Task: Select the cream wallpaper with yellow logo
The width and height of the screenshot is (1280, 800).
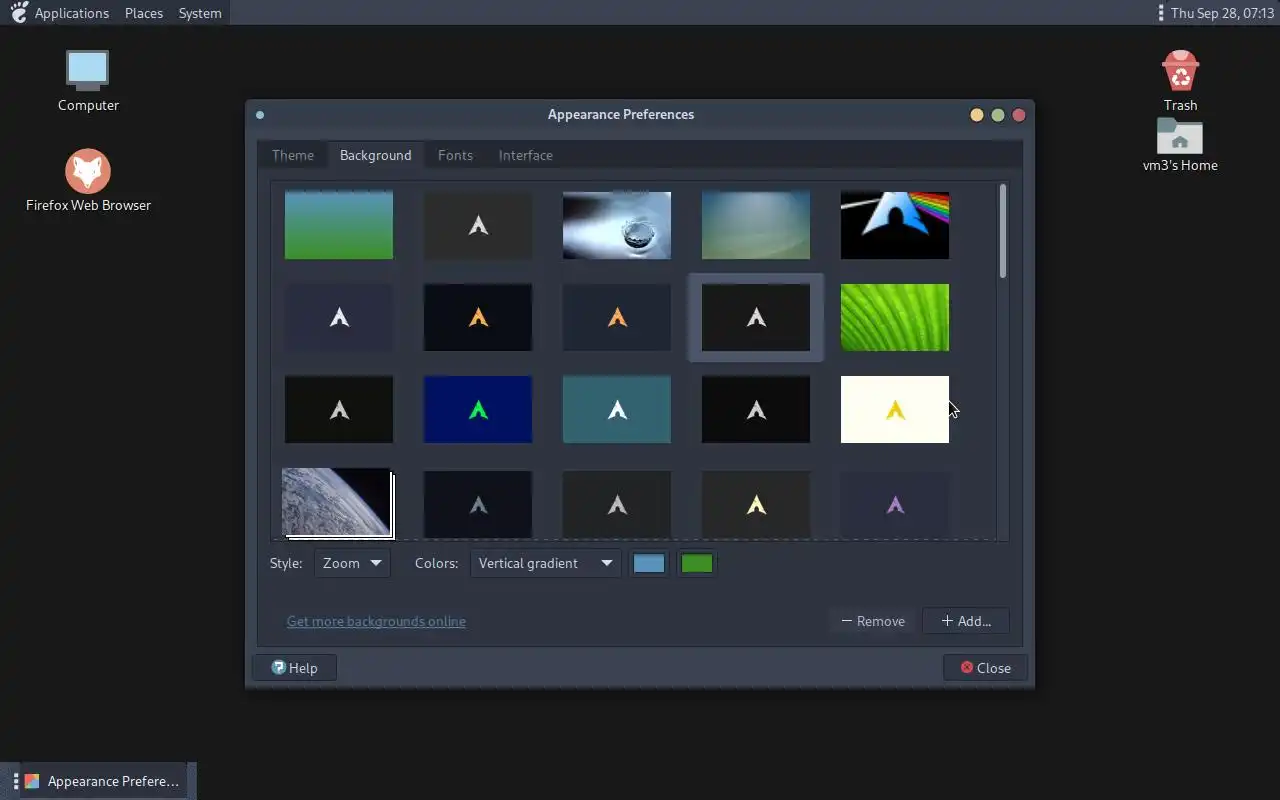Action: tap(895, 409)
